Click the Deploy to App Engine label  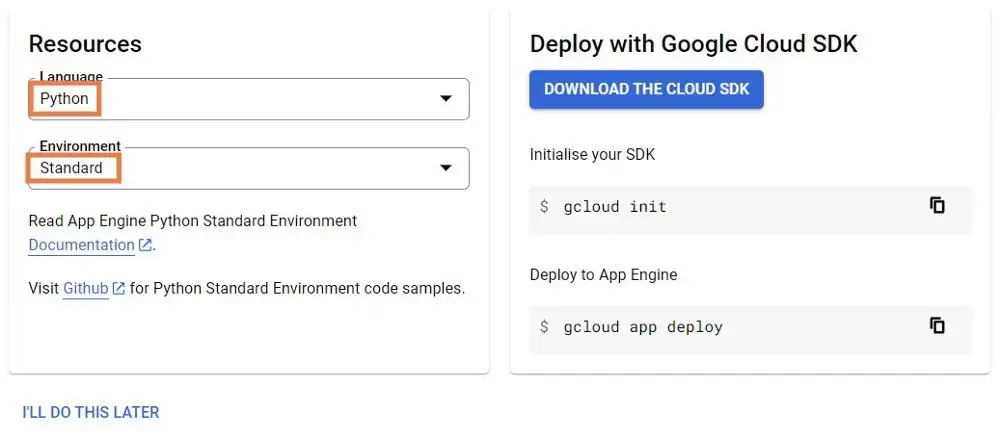point(603,275)
